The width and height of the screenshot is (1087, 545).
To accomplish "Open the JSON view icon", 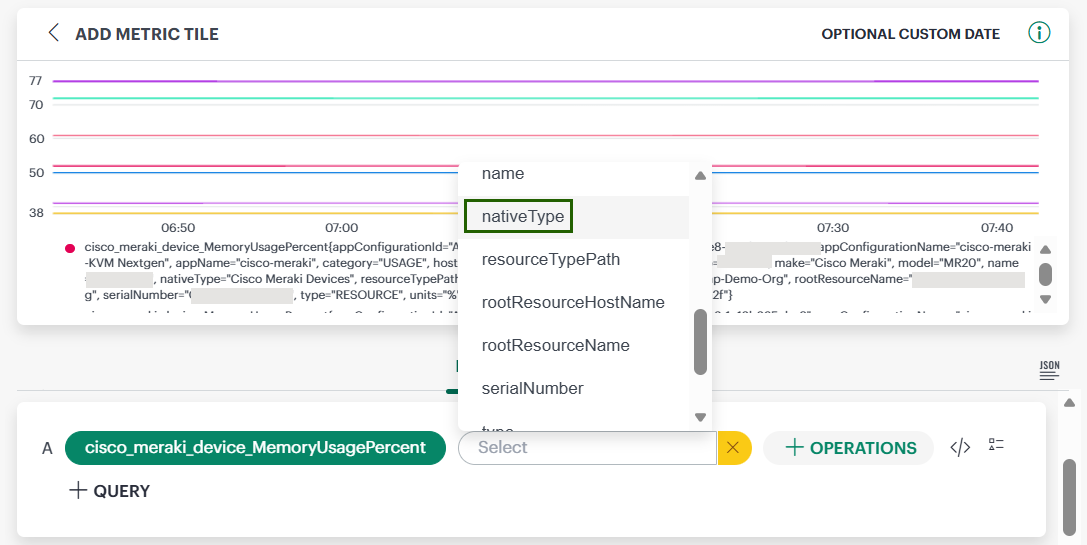I will pos(1050,370).
